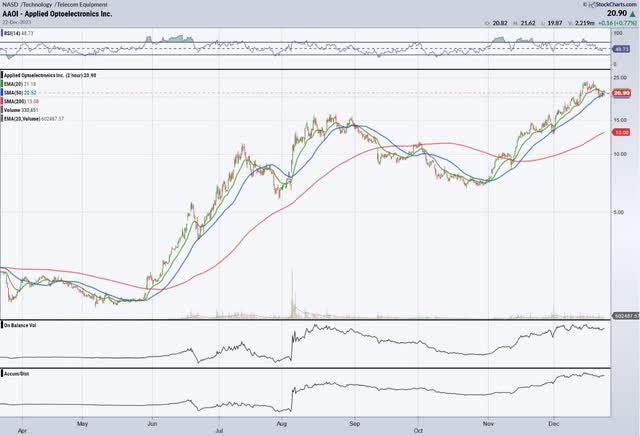Click the Volume 330,651 legend entry

21,110
